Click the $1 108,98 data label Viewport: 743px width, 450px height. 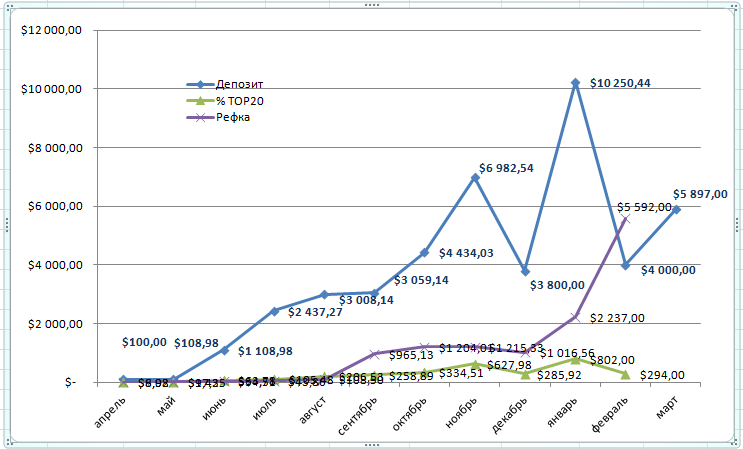265,351
